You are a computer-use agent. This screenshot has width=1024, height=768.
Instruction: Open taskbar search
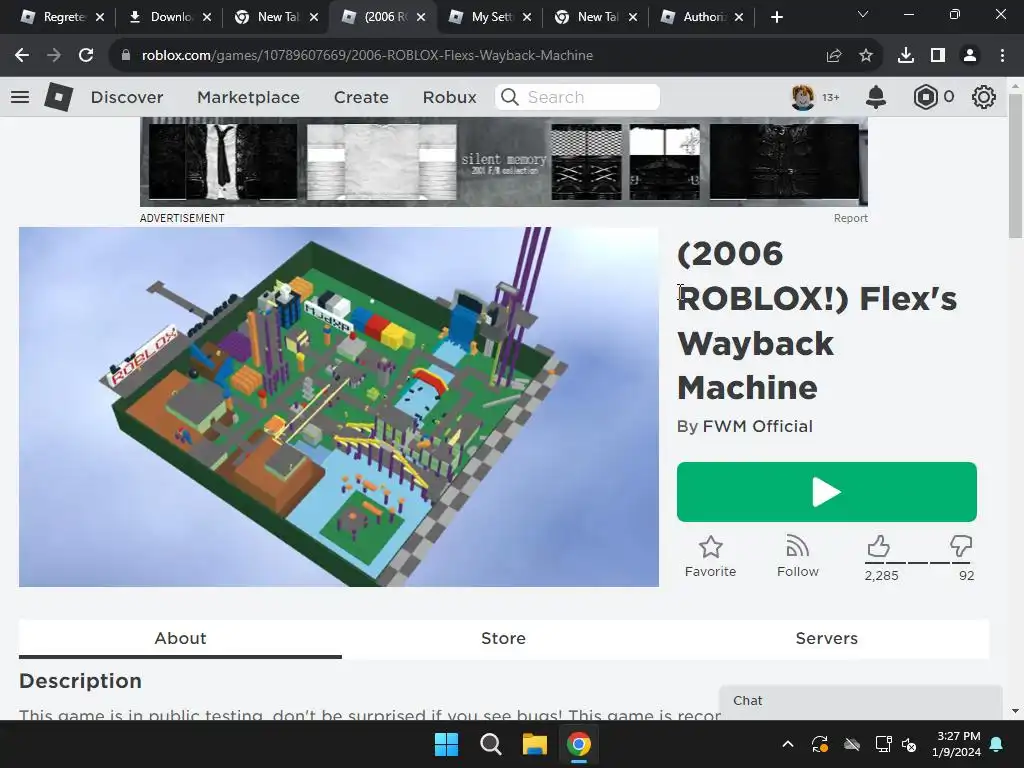pos(490,744)
